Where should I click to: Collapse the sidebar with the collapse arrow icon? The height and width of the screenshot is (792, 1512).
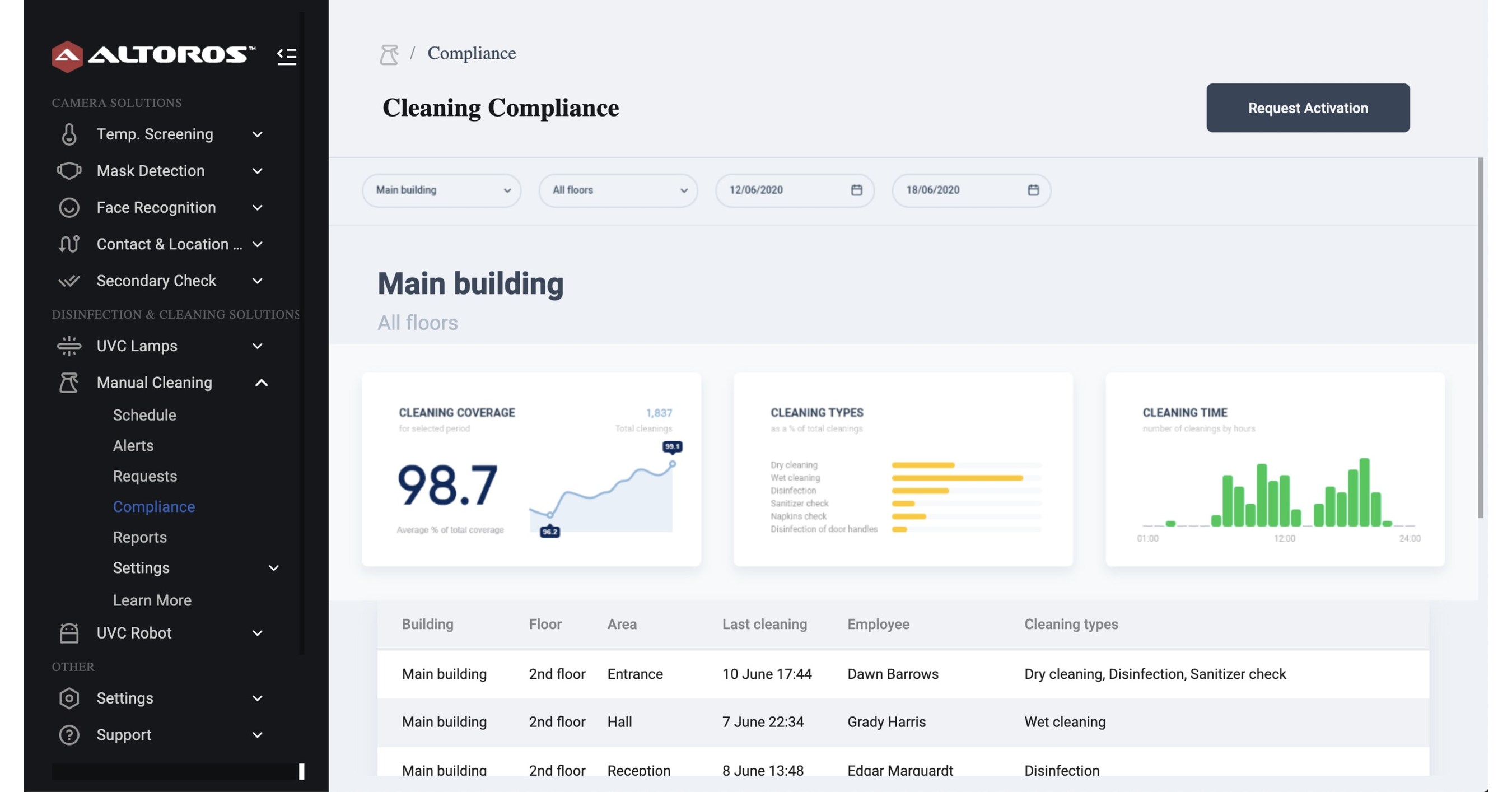click(x=287, y=56)
